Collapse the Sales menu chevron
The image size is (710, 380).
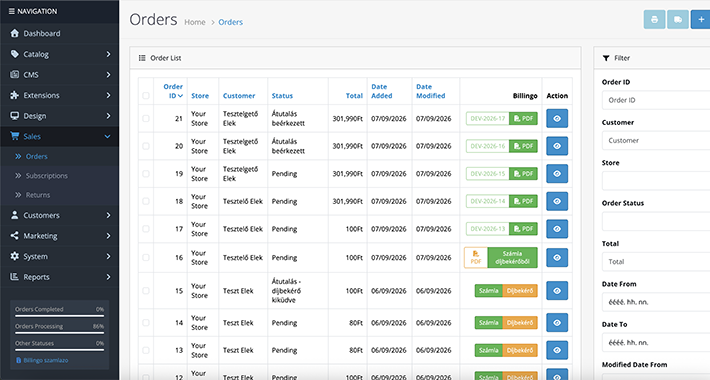107,136
